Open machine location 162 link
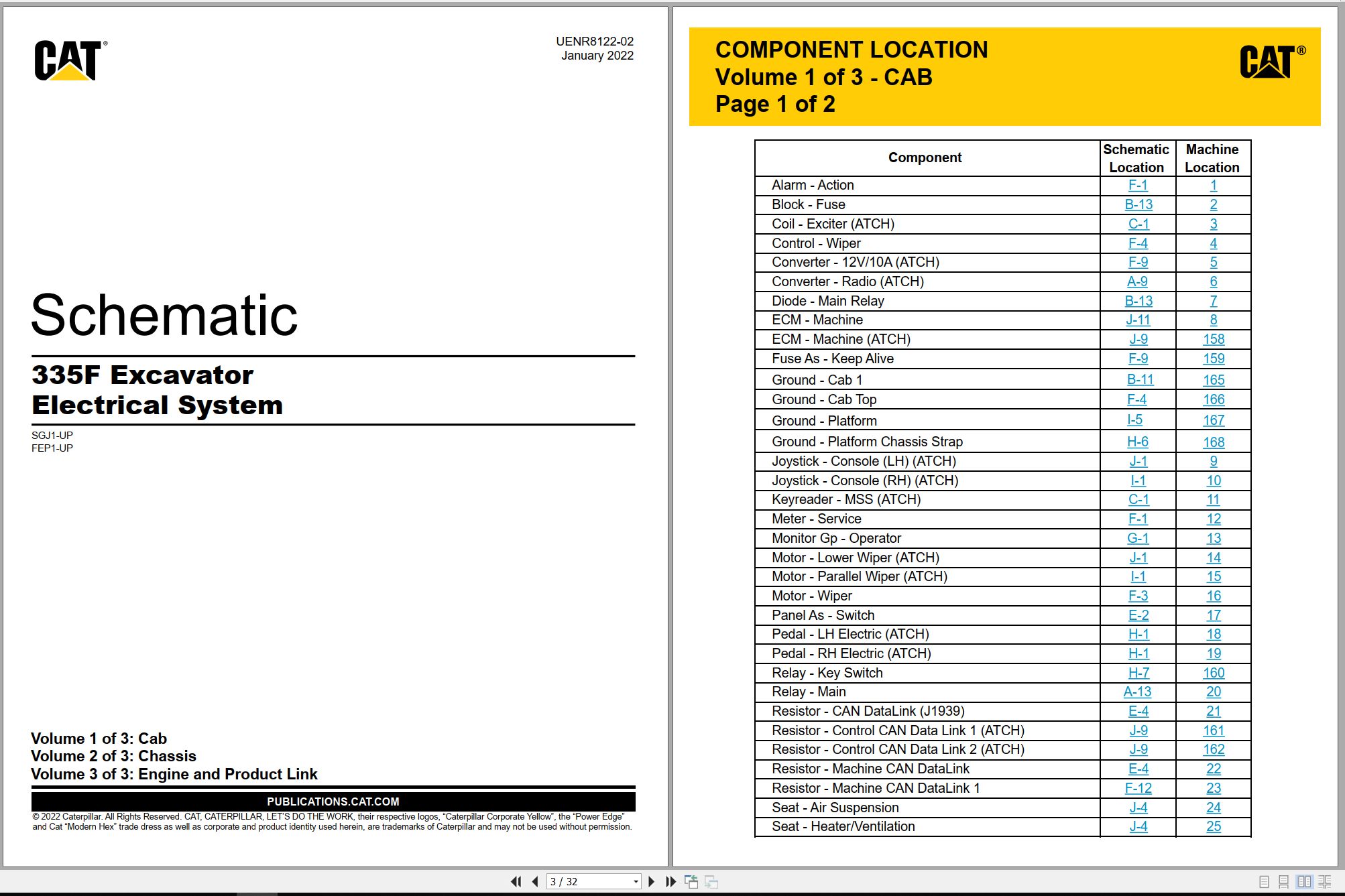 pyautogui.click(x=1214, y=749)
